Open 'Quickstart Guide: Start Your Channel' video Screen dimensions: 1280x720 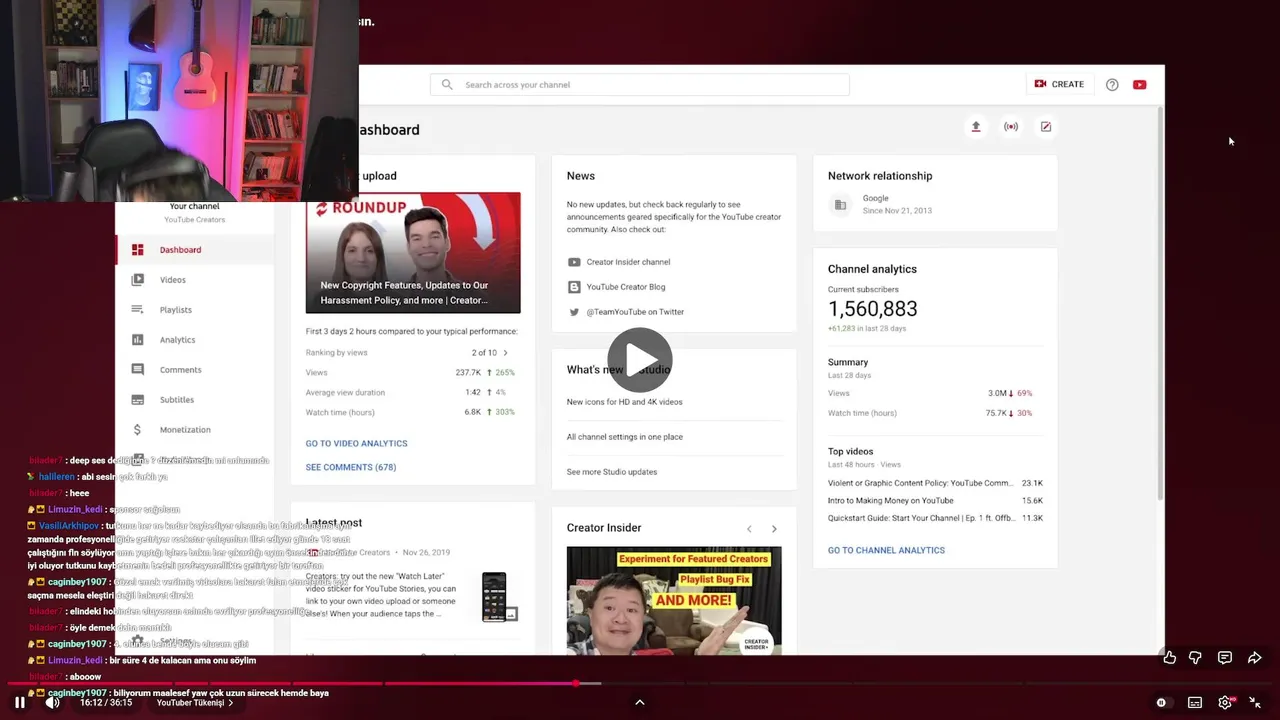919,518
